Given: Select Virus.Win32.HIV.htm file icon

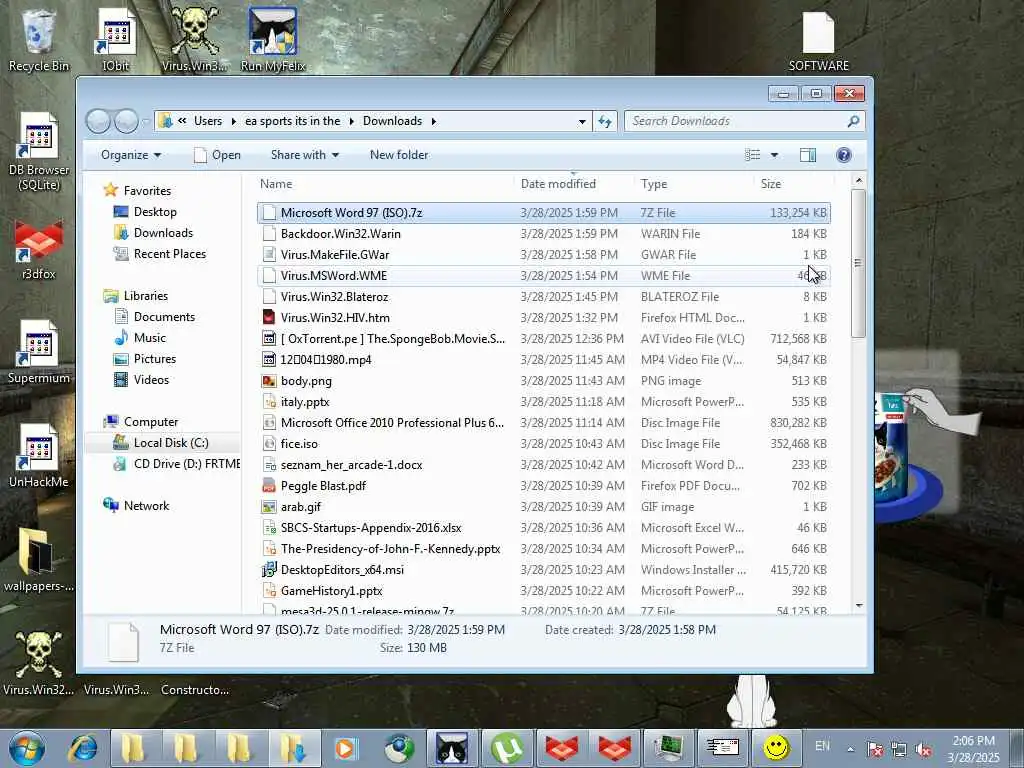Looking at the screenshot, I should click(x=269, y=317).
